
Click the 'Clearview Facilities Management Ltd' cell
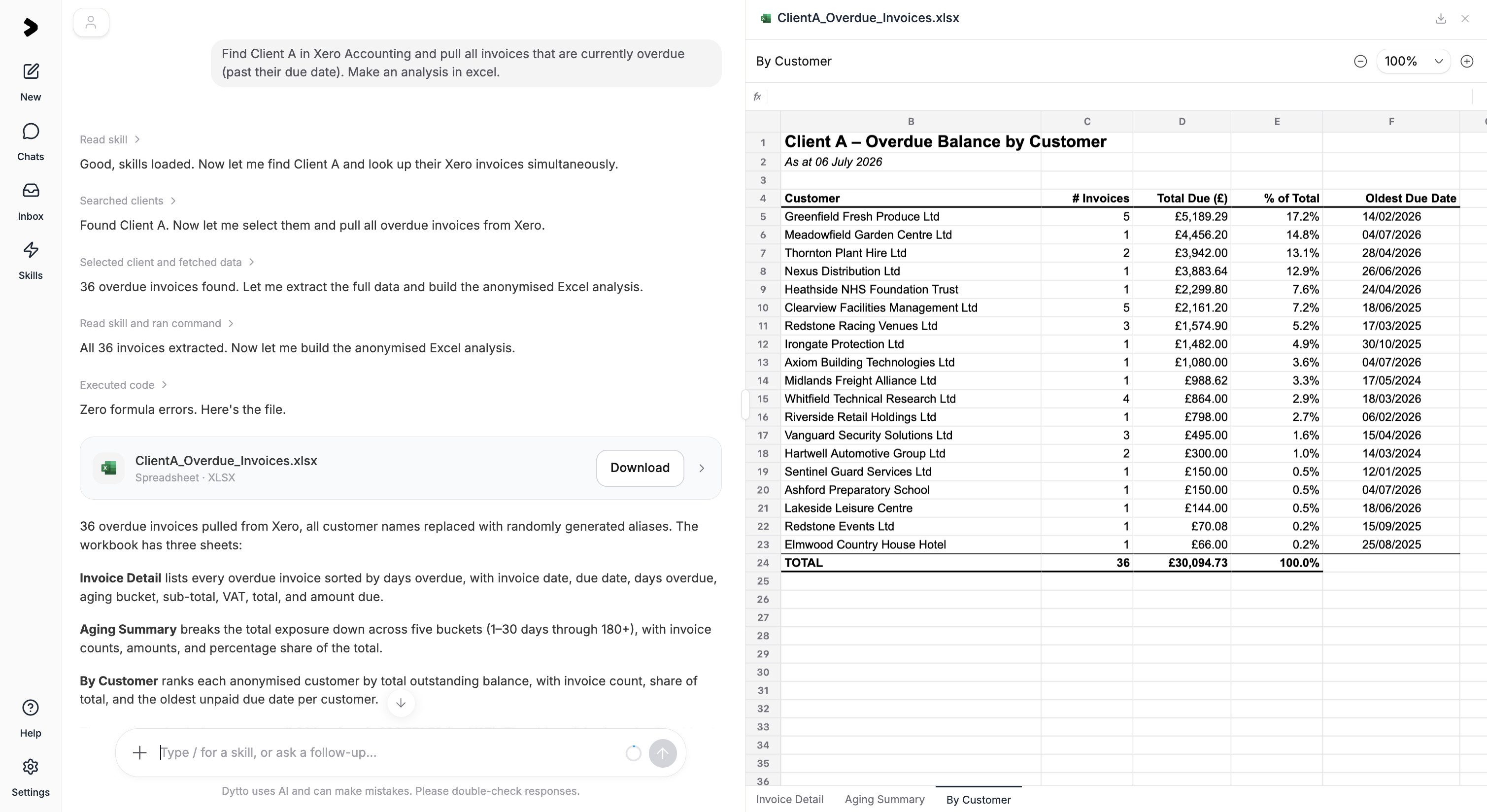[x=911, y=307]
